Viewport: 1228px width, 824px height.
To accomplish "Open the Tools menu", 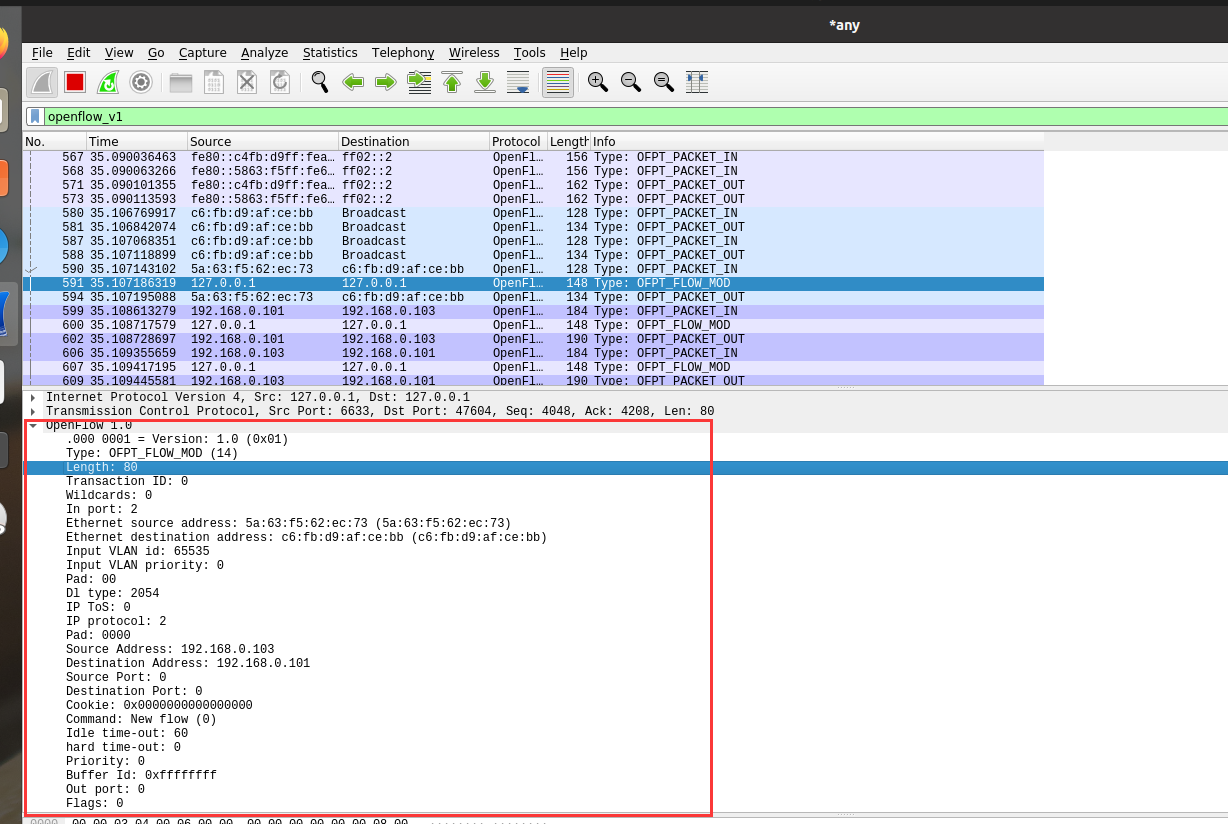I will click(530, 53).
